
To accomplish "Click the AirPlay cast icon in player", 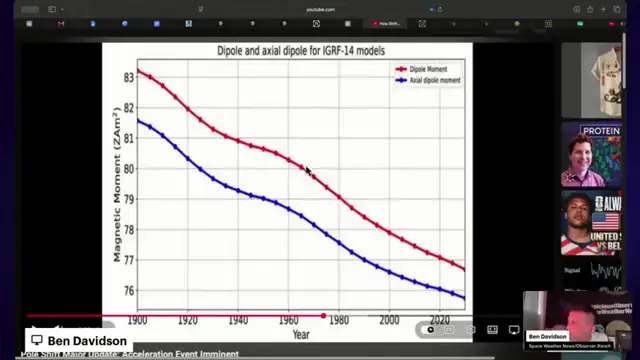I will point(514,330).
